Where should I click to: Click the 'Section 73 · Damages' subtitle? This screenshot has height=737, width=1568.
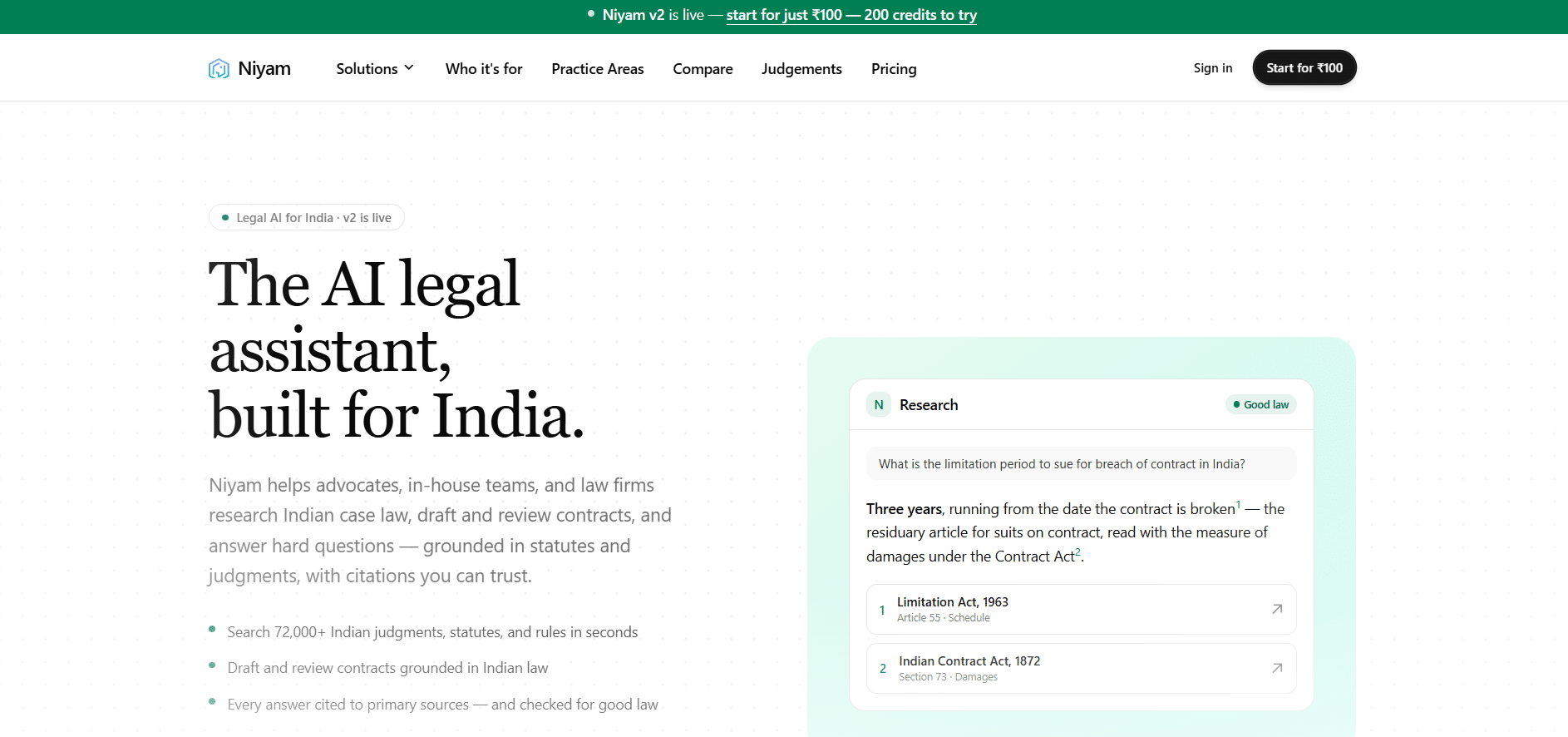coord(948,676)
